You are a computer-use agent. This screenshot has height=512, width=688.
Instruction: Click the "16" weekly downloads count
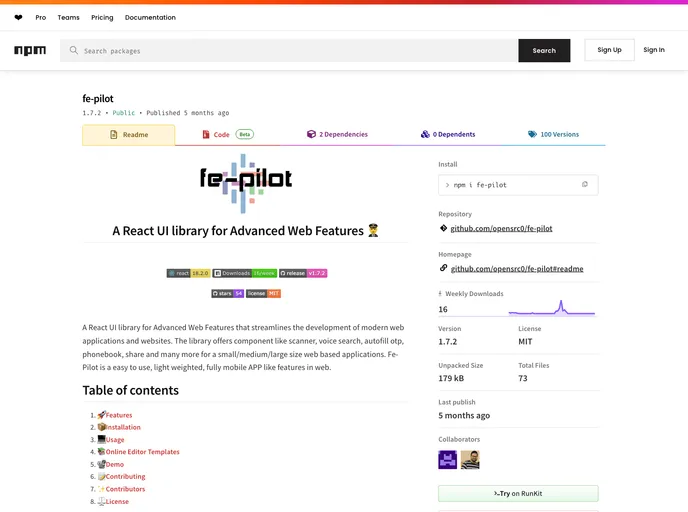(443, 309)
